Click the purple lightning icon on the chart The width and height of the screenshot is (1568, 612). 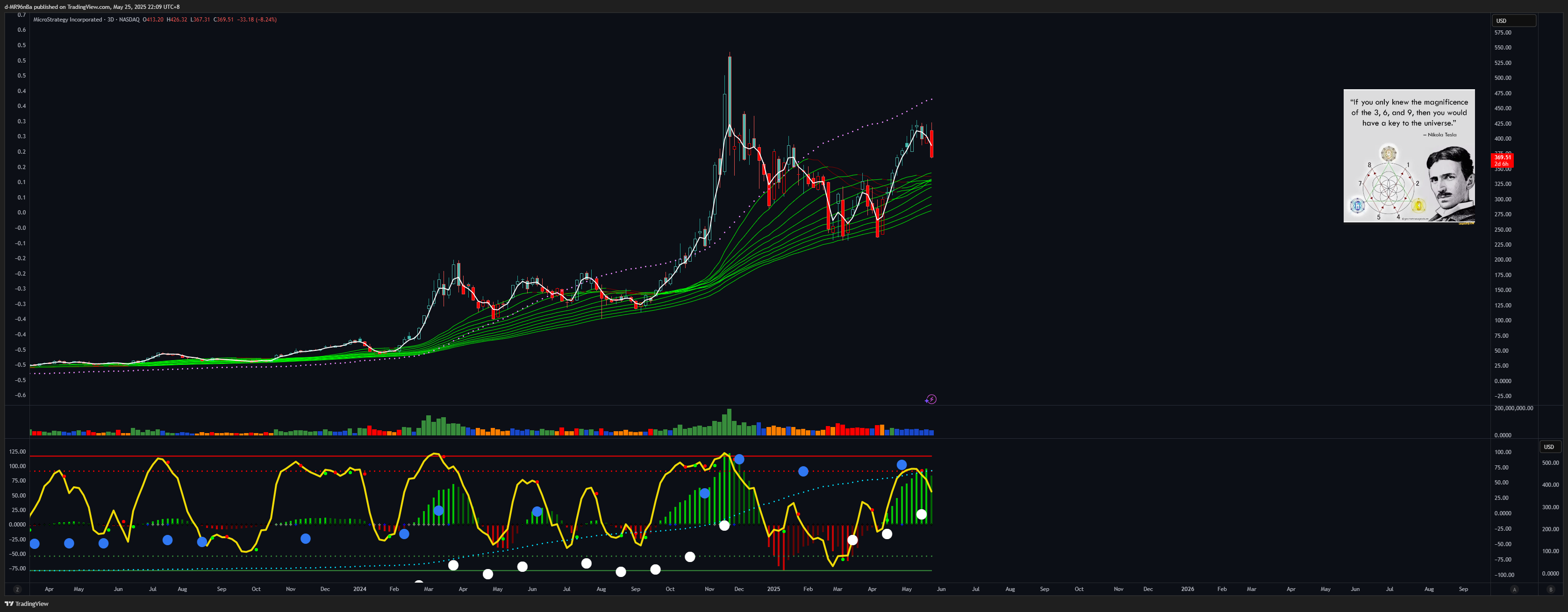coord(931,399)
